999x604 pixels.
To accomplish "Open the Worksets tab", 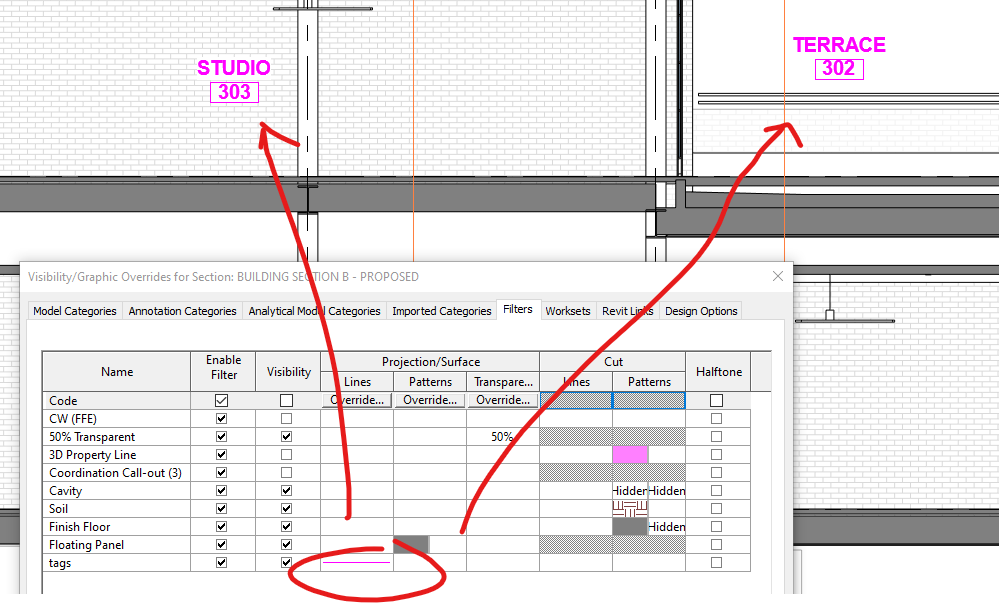I will coord(567,311).
